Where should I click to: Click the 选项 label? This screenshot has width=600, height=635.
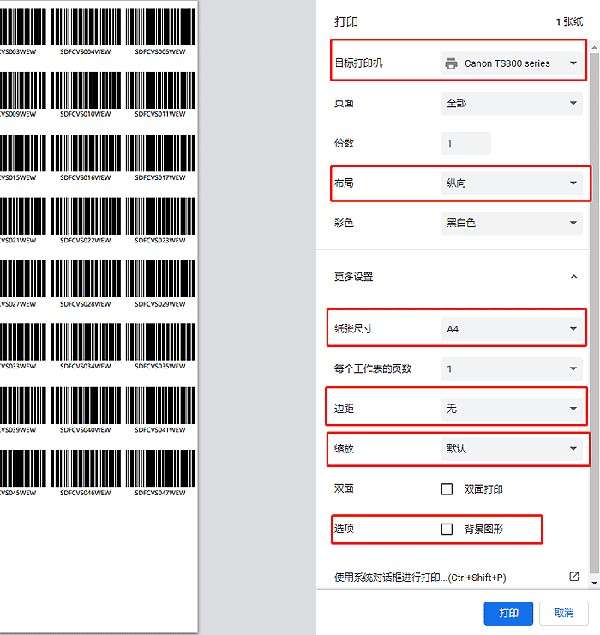(x=344, y=528)
